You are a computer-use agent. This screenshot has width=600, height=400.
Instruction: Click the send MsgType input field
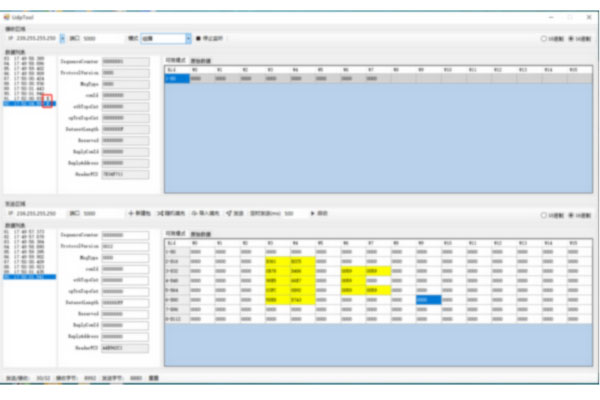[x=126, y=258]
